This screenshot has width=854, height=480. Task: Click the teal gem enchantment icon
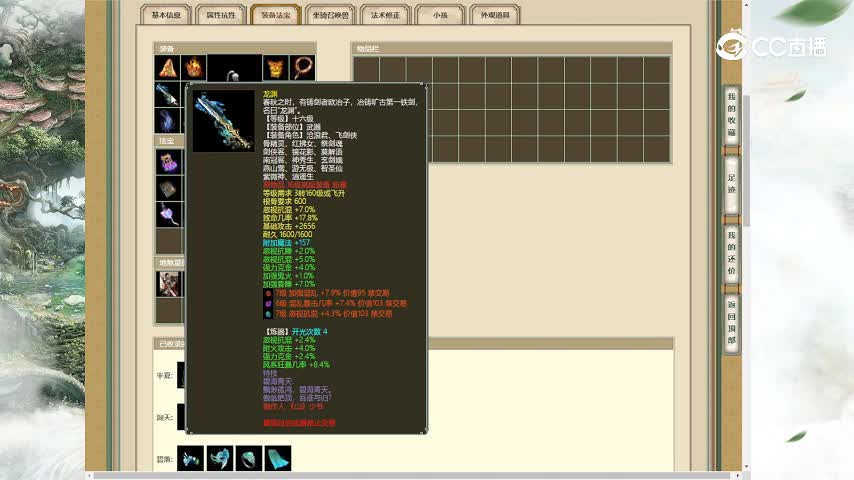(x=268, y=314)
